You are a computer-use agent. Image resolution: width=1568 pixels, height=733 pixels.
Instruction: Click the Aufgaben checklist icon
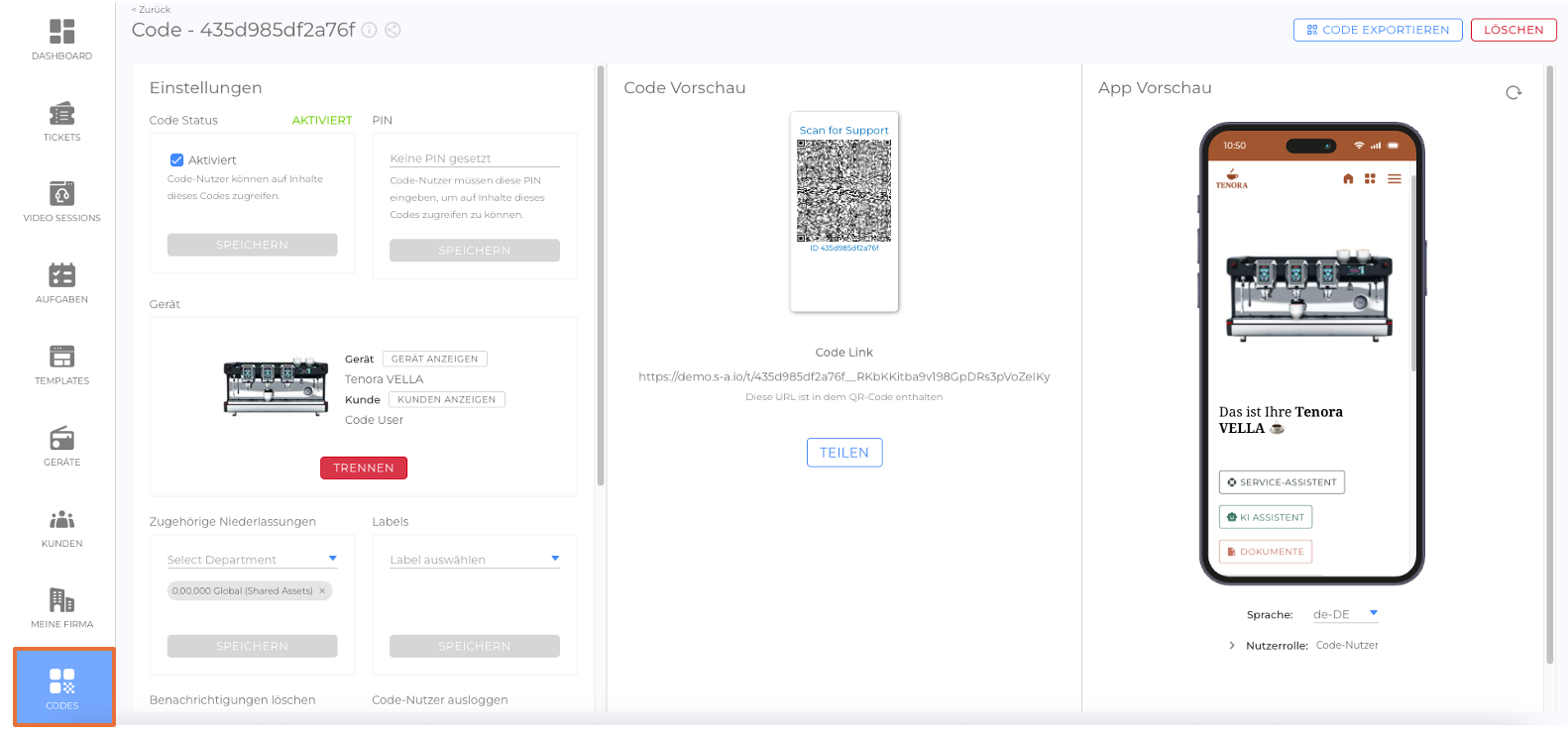click(x=61, y=275)
